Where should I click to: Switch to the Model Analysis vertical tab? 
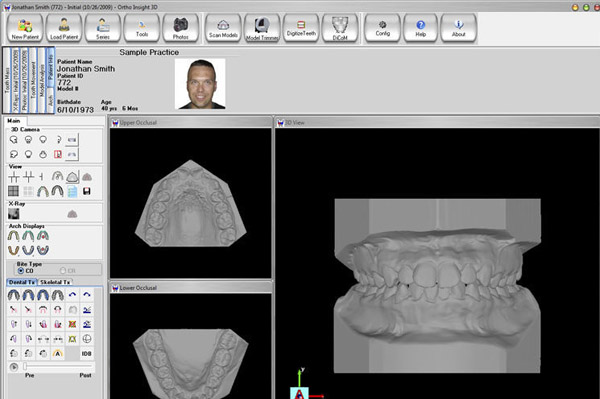[42, 80]
